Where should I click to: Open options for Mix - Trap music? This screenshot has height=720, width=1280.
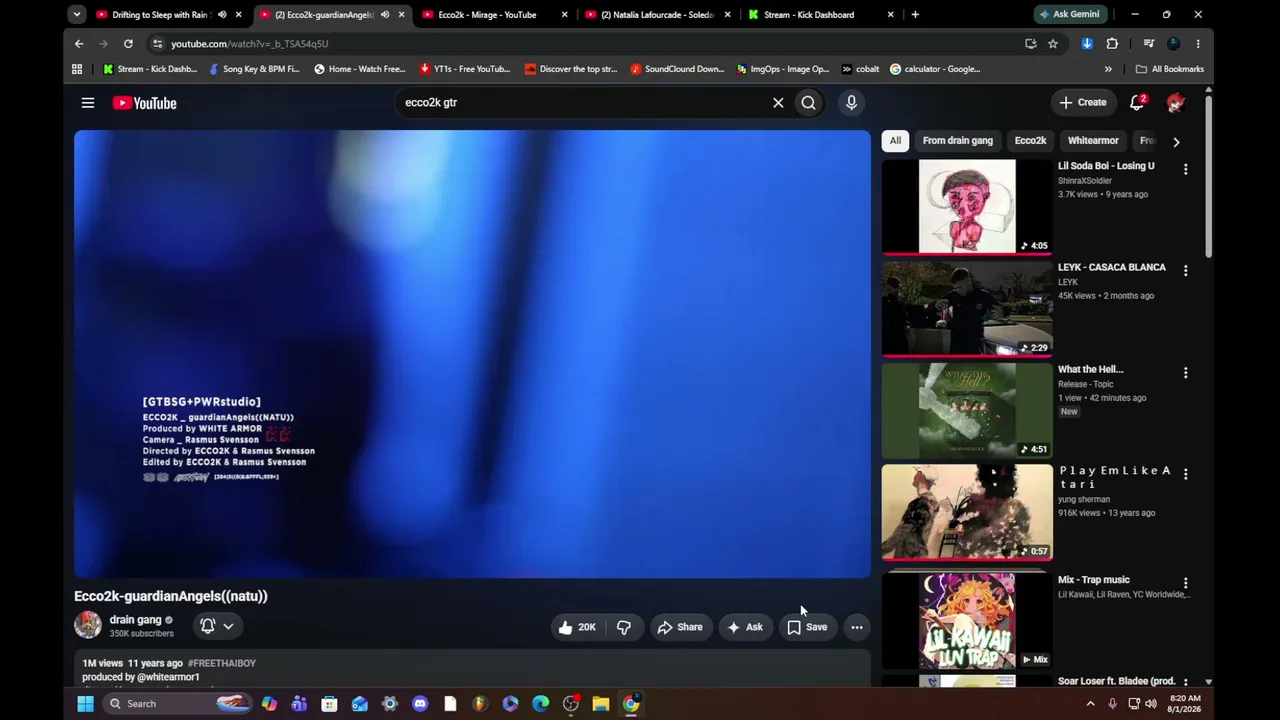tap(1185, 583)
